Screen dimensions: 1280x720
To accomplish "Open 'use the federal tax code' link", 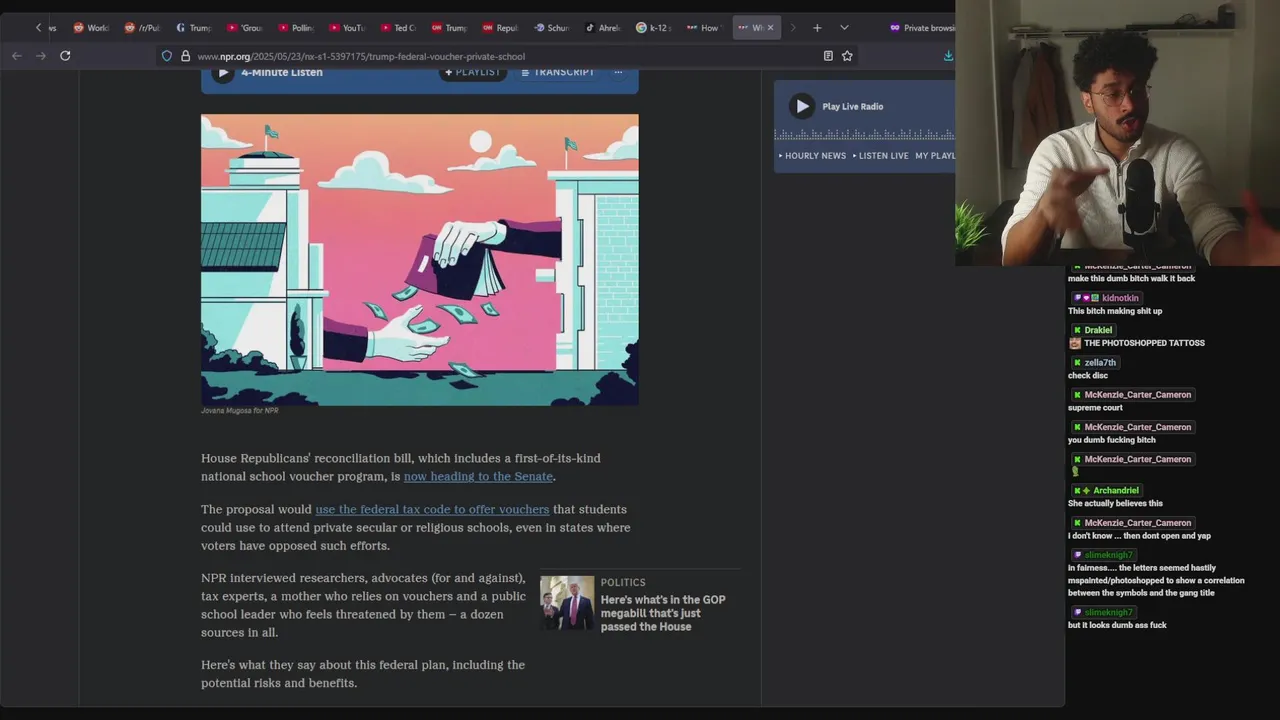I will [x=432, y=510].
